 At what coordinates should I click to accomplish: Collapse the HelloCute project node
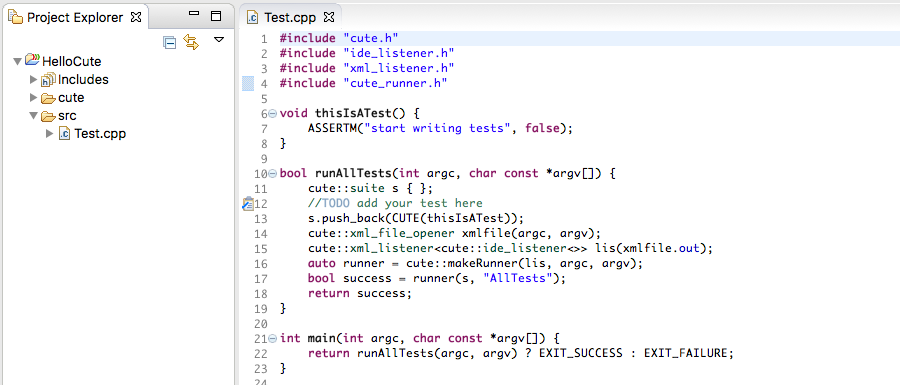(x=18, y=61)
